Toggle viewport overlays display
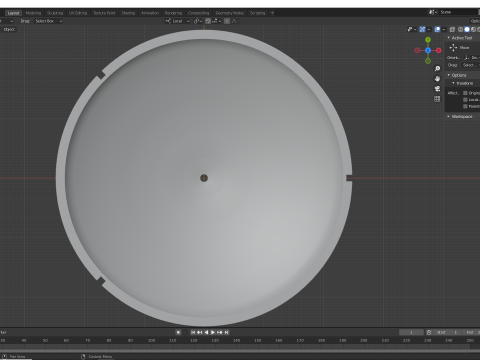Screen dimensions: 480x360 (x=437, y=29)
